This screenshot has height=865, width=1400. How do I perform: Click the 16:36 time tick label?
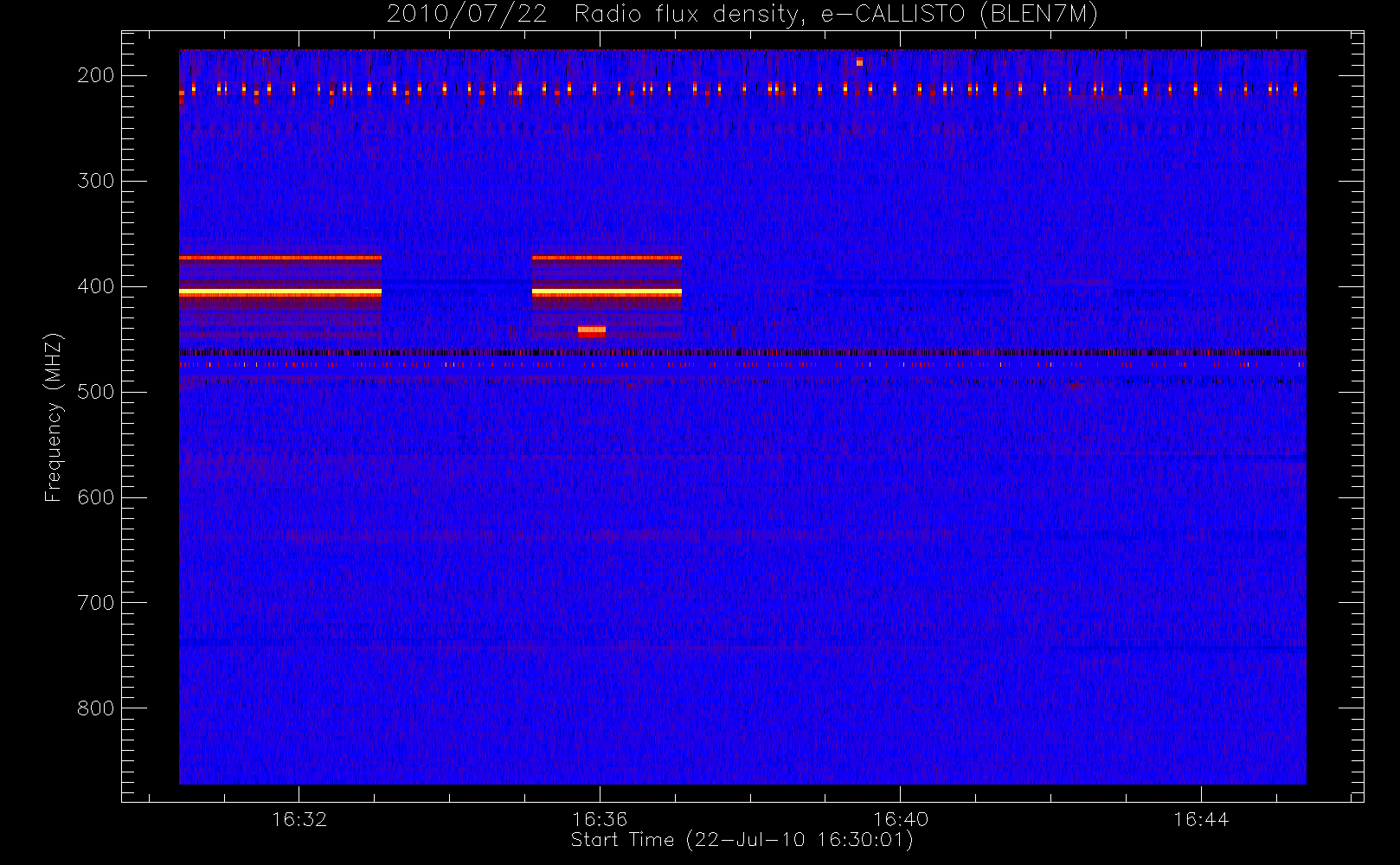pyautogui.click(x=600, y=819)
